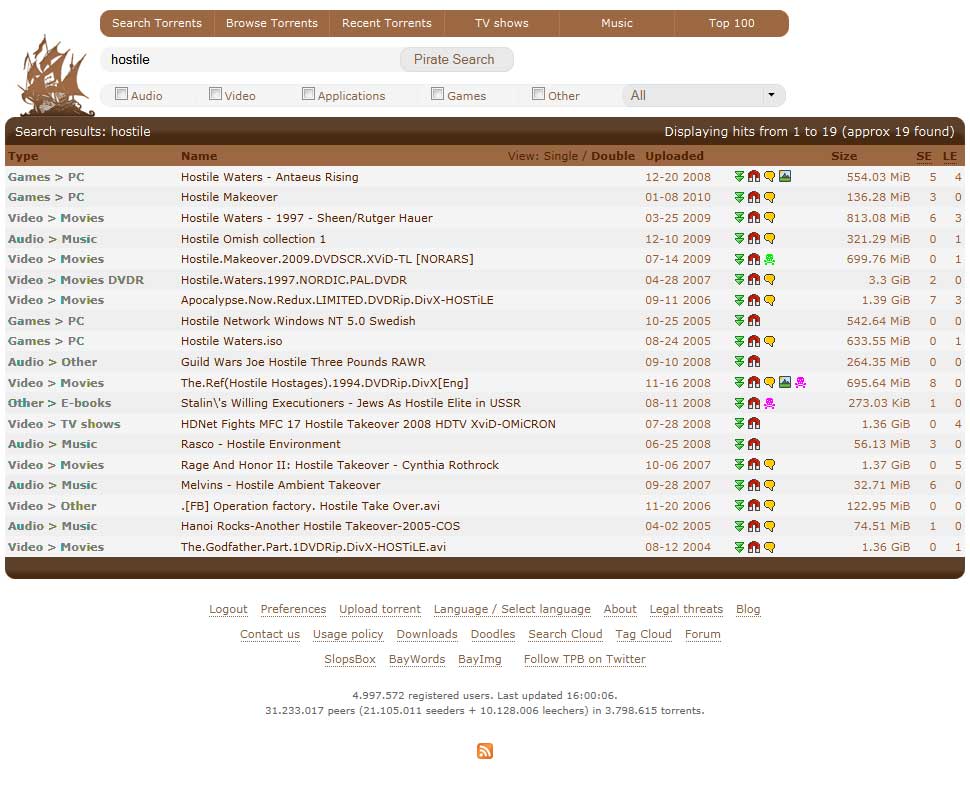Select the Other category checkbox
This screenshot has height=800, width=970.
pos(538,93)
